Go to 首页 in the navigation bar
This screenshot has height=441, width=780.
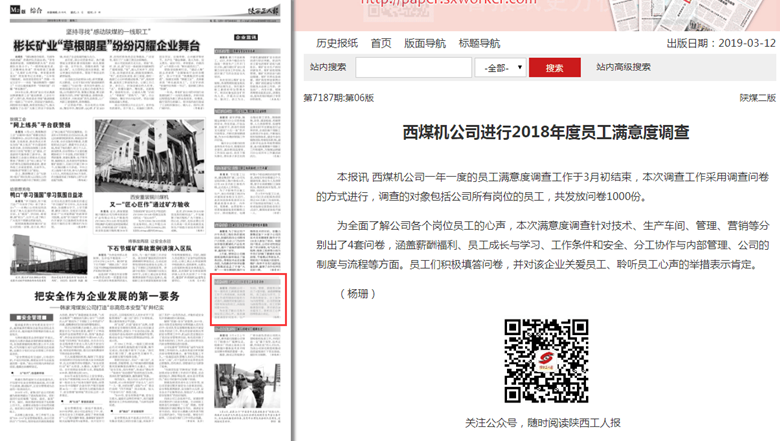click(x=381, y=43)
